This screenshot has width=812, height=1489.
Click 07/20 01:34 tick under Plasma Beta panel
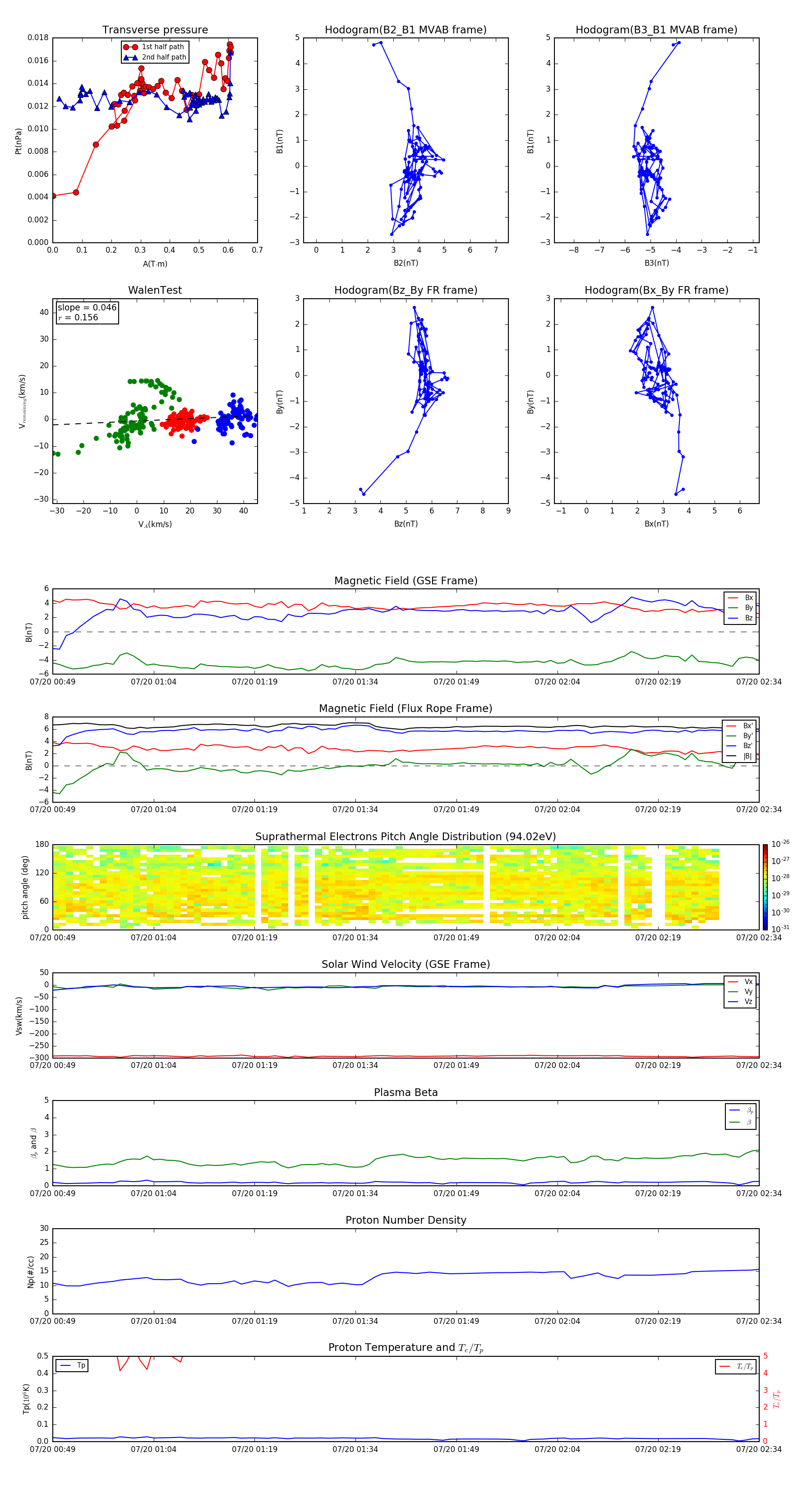pyautogui.click(x=355, y=1193)
